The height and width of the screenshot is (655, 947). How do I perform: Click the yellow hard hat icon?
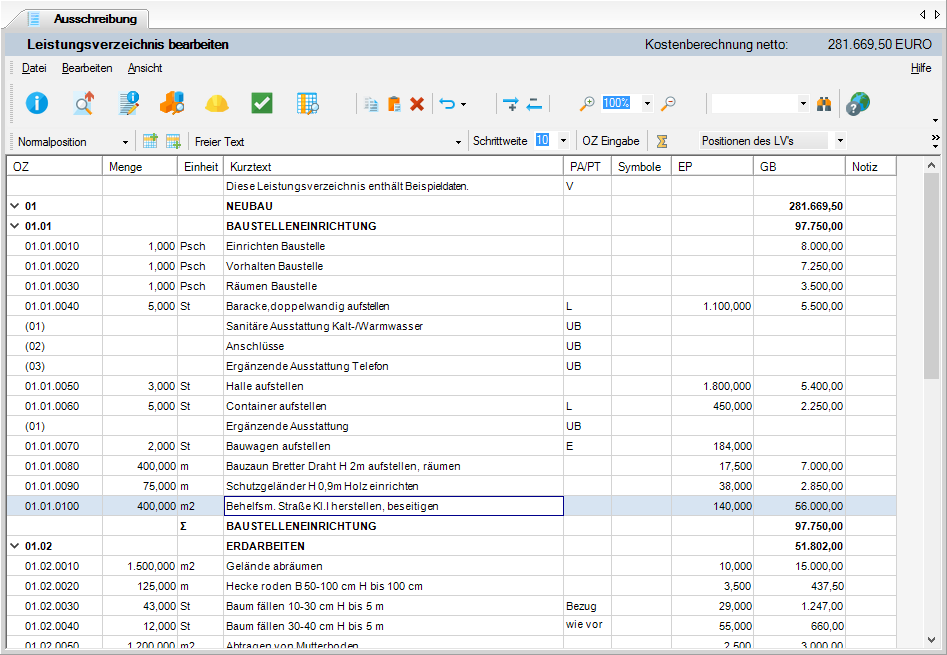[x=217, y=104]
